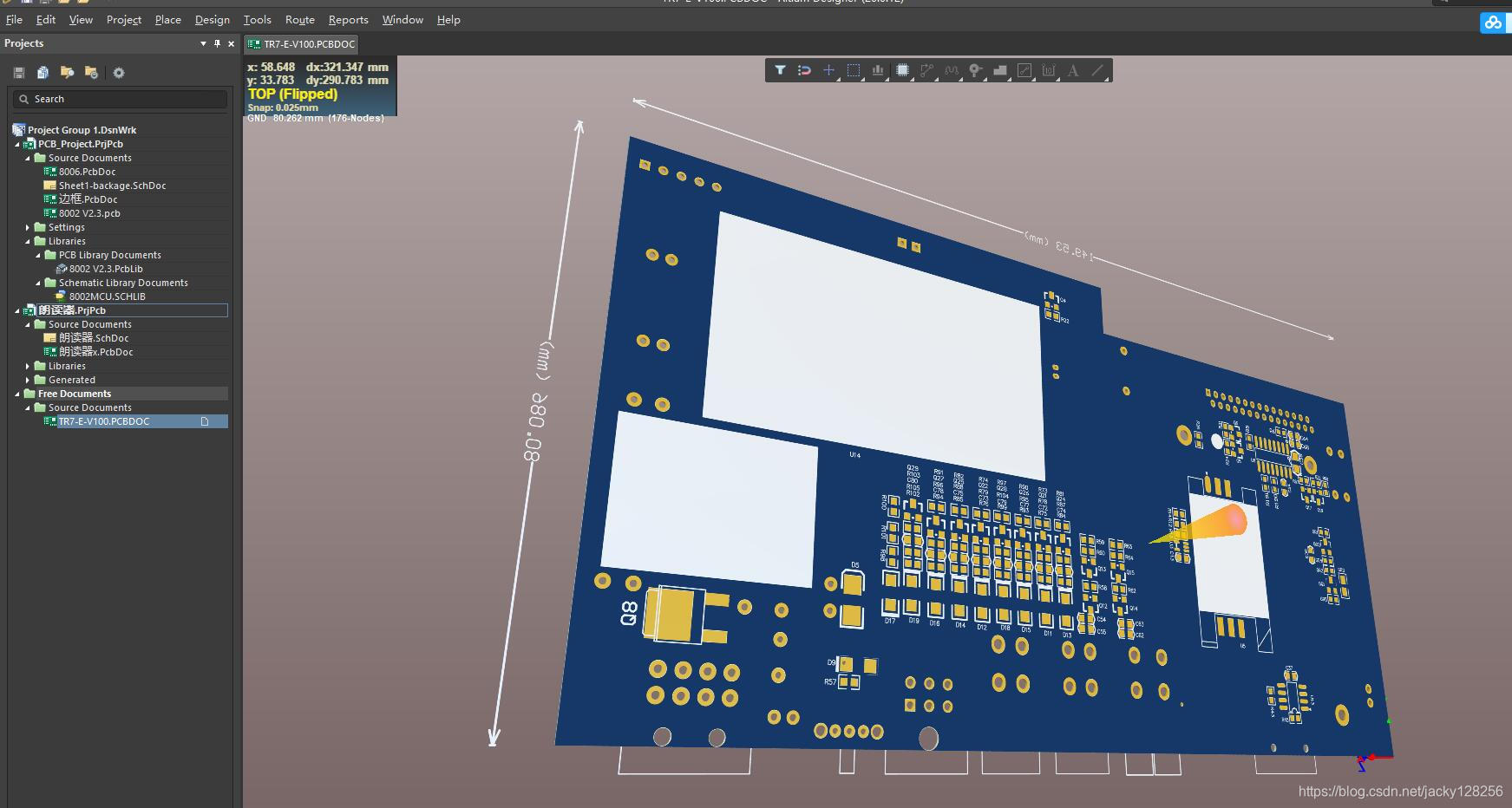Click the Compile documents icon in Projects
Screen dimensions: 1512x808
pyautogui.click(x=43, y=73)
